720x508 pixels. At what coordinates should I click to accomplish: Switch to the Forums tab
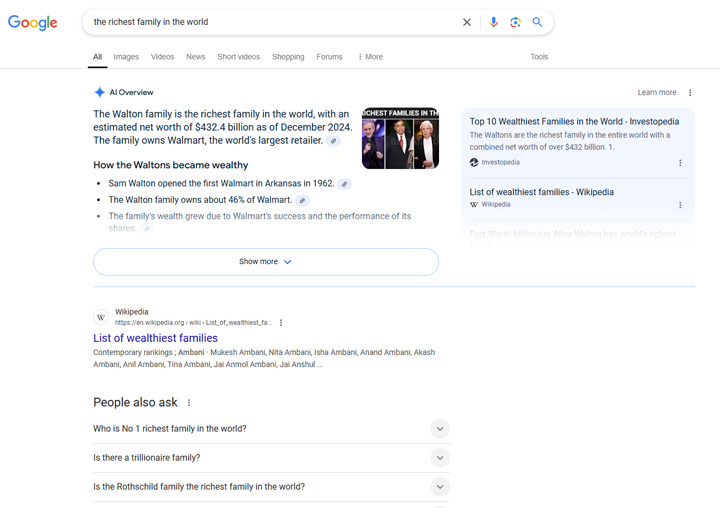pos(329,57)
